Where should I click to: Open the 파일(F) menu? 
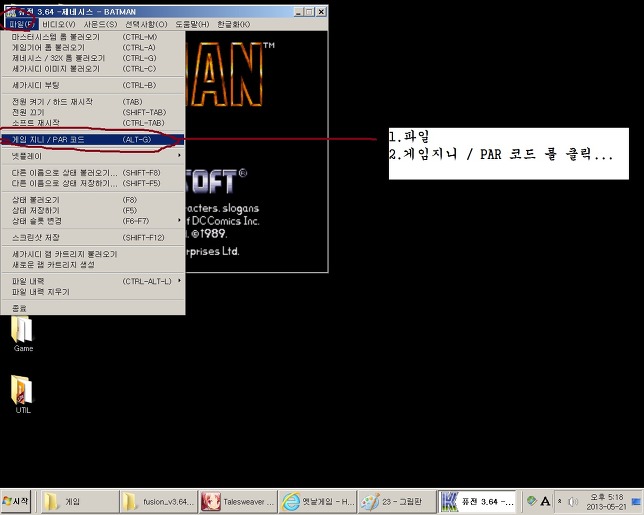click(x=21, y=24)
